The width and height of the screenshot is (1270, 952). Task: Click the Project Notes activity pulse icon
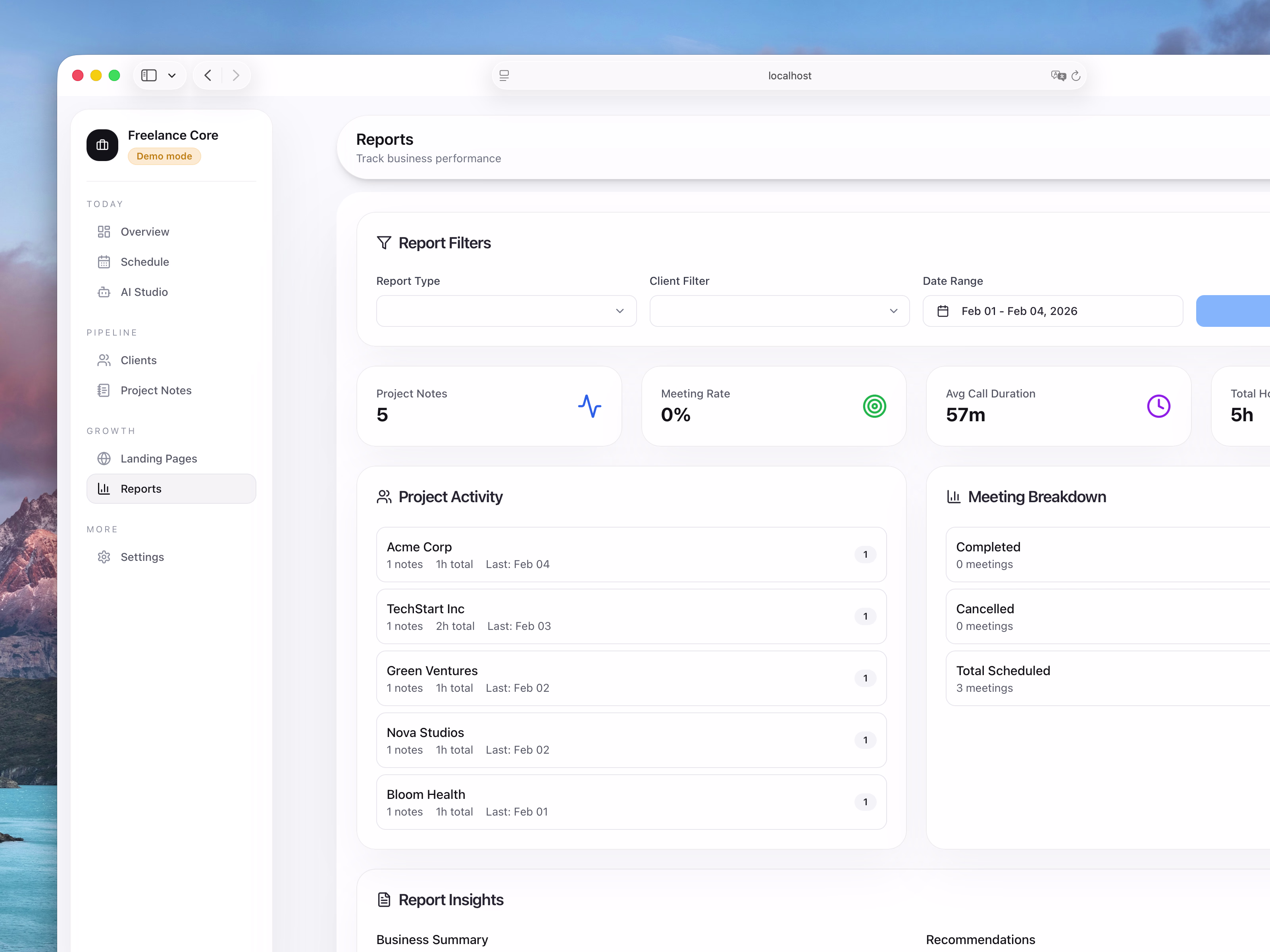(x=589, y=406)
